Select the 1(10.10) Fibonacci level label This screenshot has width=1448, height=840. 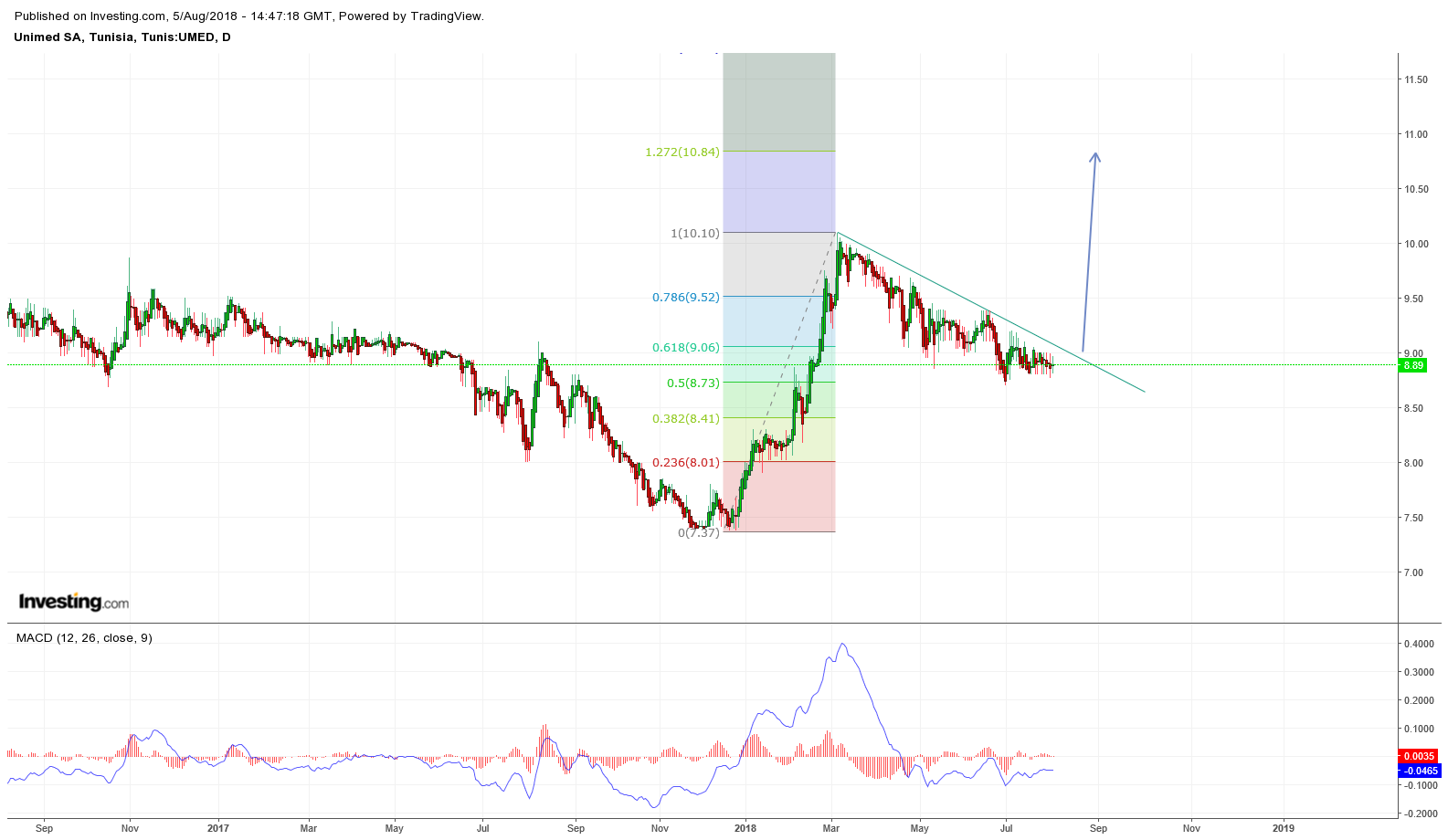pyautogui.click(x=695, y=233)
